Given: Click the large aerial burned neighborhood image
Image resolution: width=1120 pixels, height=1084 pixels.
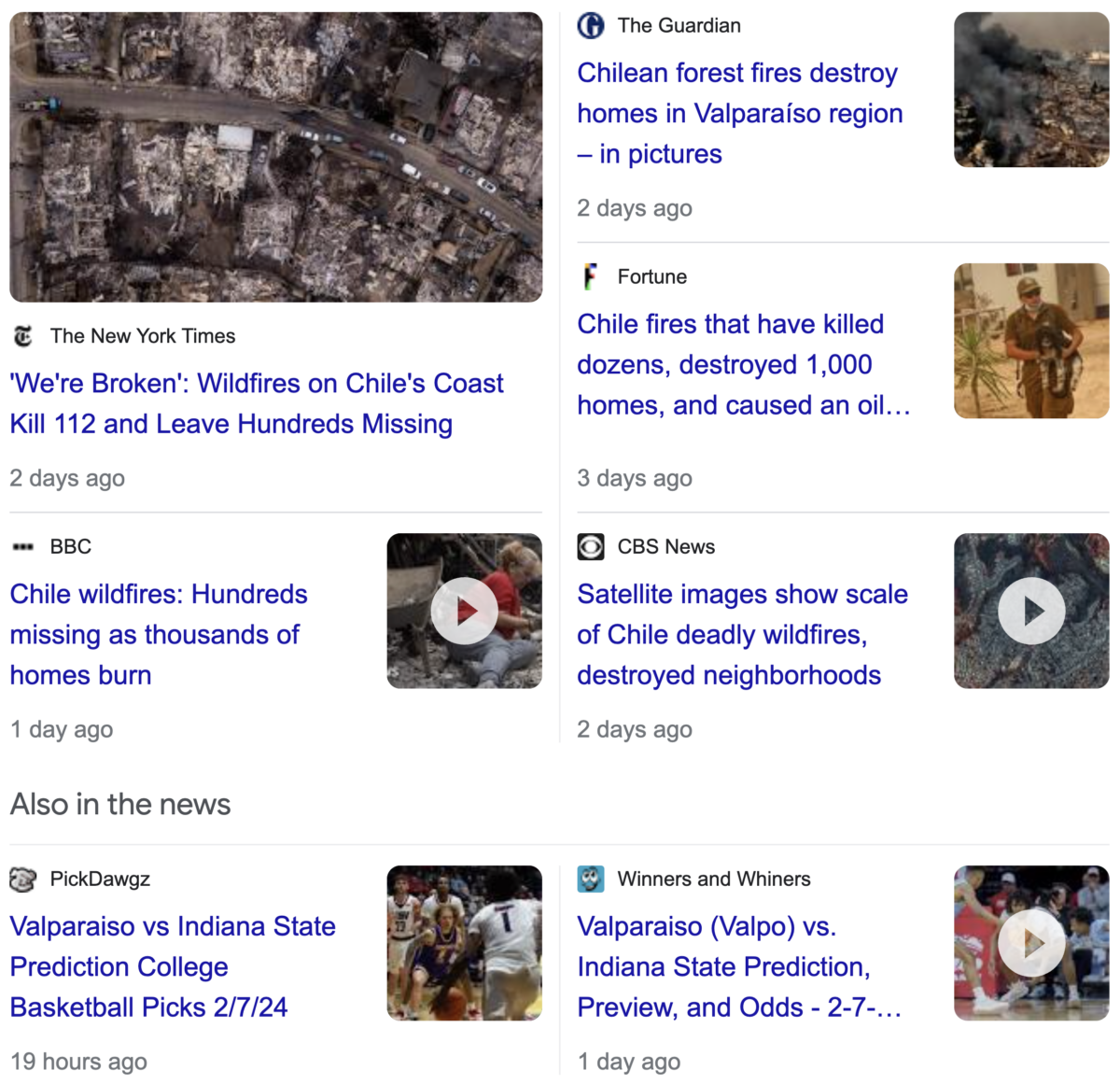Looking at the screenshot, I should click(276, 157).
